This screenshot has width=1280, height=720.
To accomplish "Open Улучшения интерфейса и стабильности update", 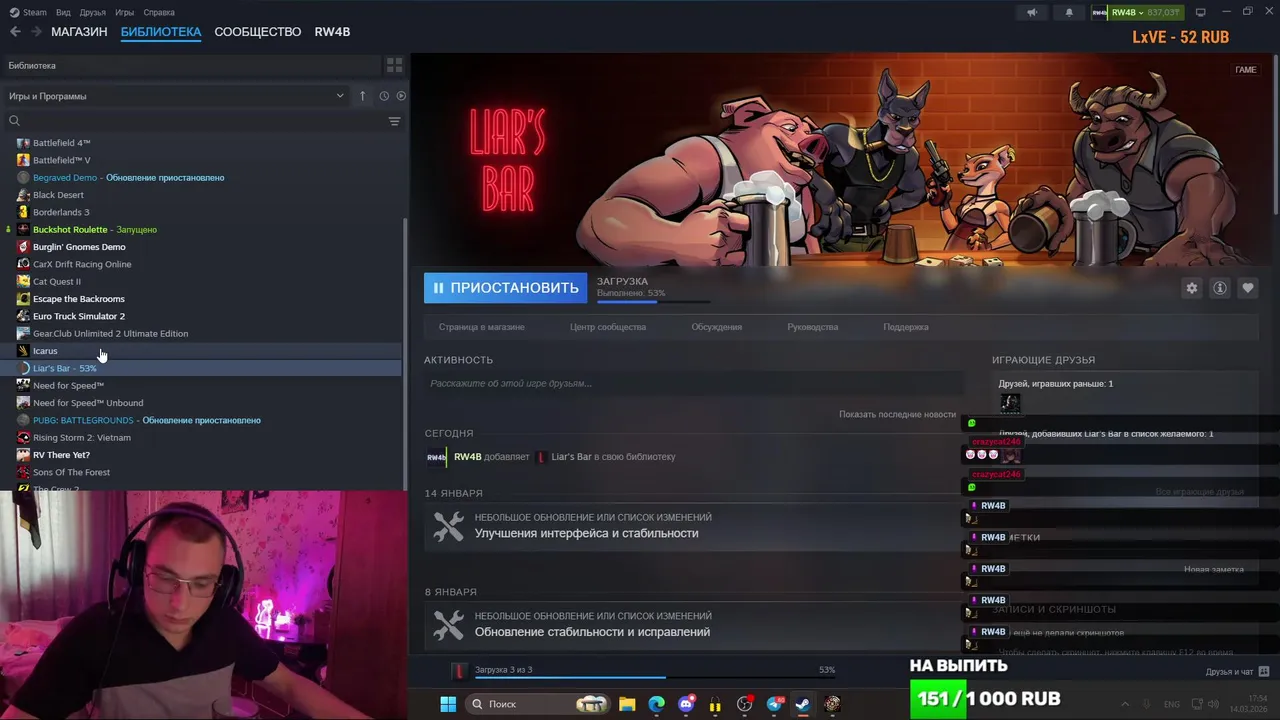I will click(586, 534).
